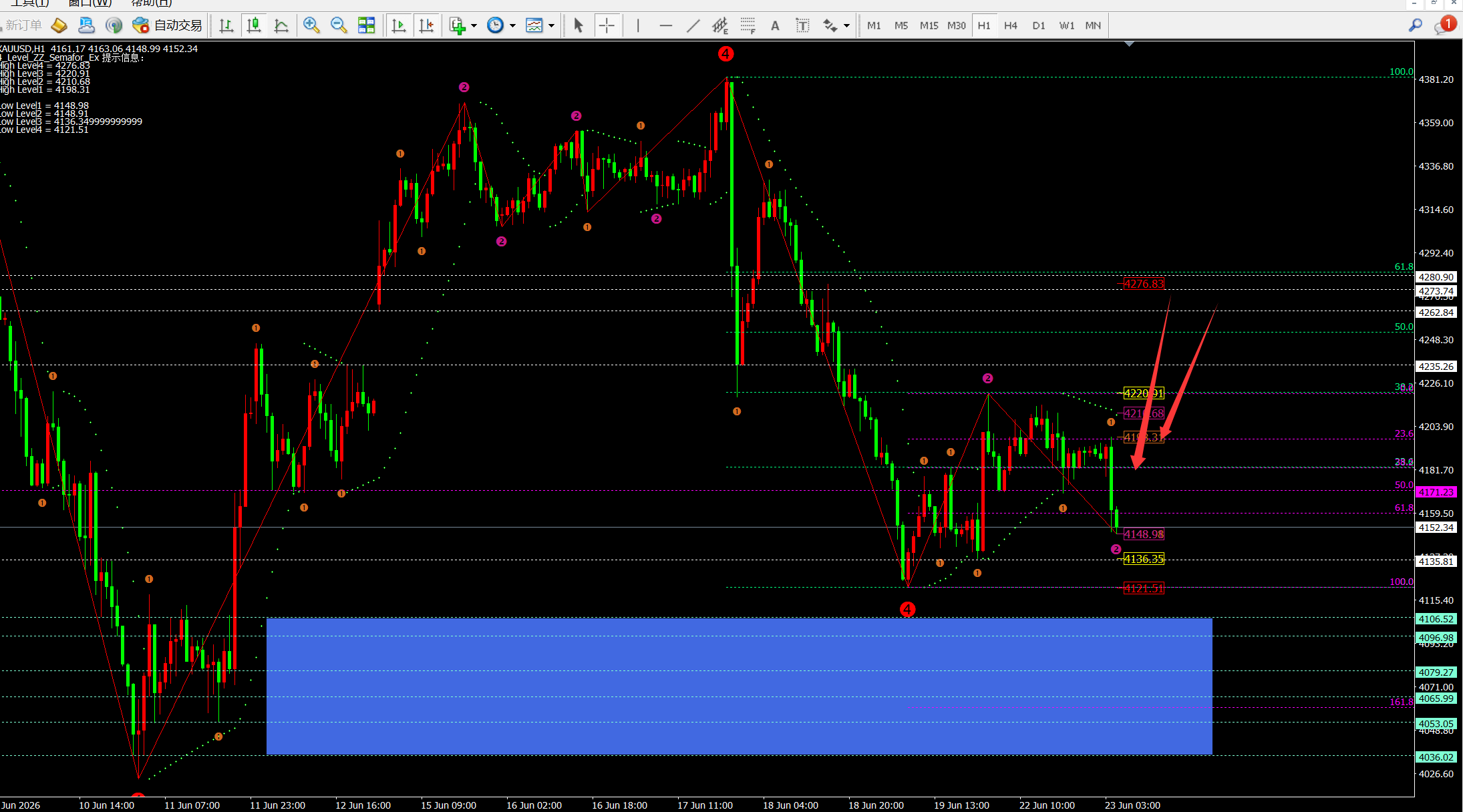The image size is (1463, 812).
Task: Click the '23 Jun 03:00' time axis label
Action: (1132, 805)
